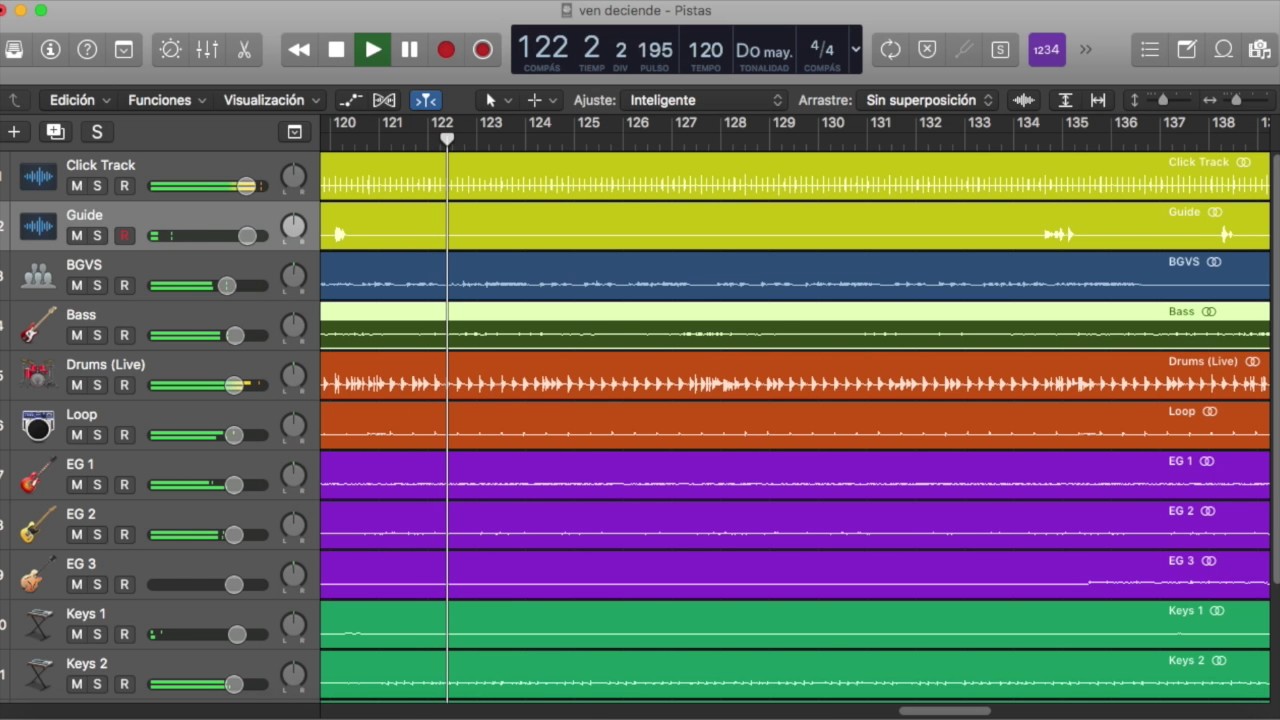Click the Drums (Live) track icon
The width and height of the screenshot is (1280, 720).
tap(38, 375)
